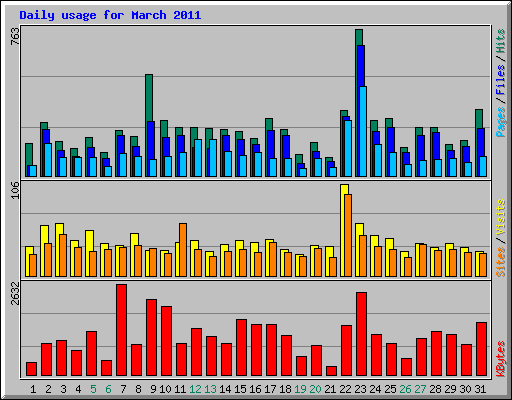
Task: Click day label 31 on x-axis
Action: tap(480, 389)
